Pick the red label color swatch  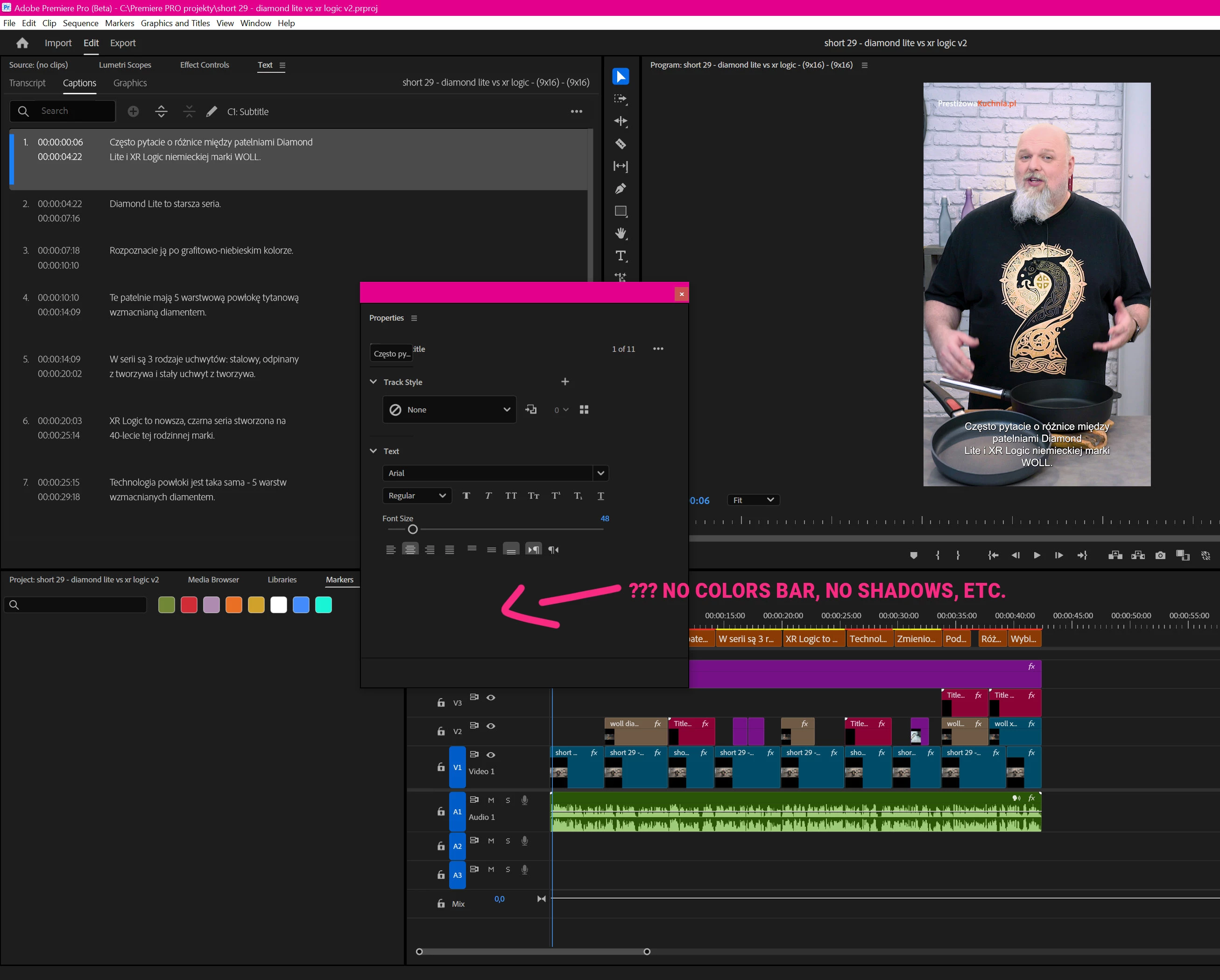coord(189,605)
